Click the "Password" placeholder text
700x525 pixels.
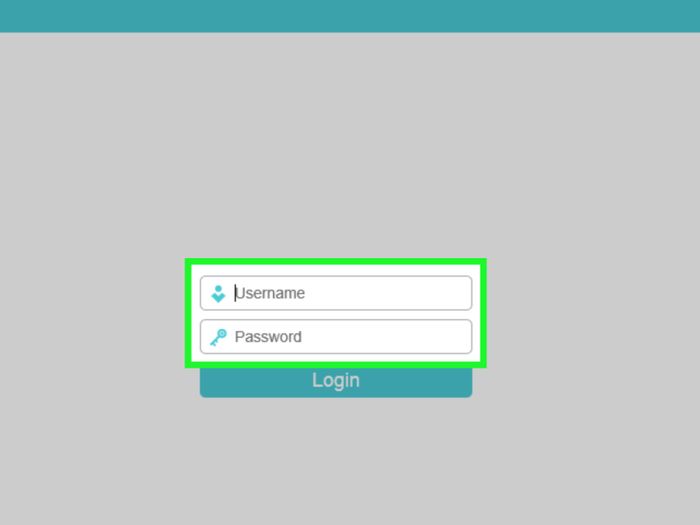coord(268,337)
